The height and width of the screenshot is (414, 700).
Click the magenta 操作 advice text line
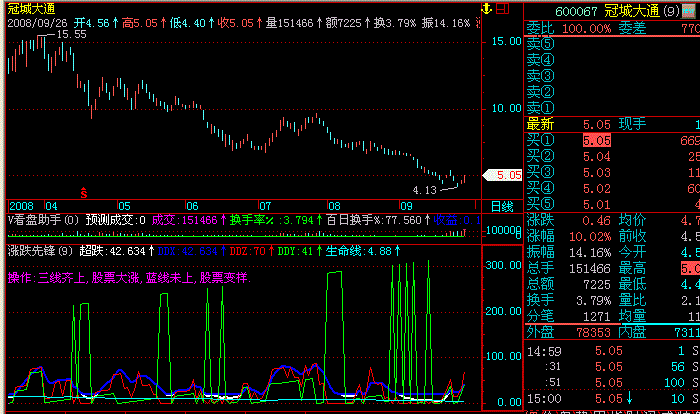pyautogui.click(x=129, y=278)
